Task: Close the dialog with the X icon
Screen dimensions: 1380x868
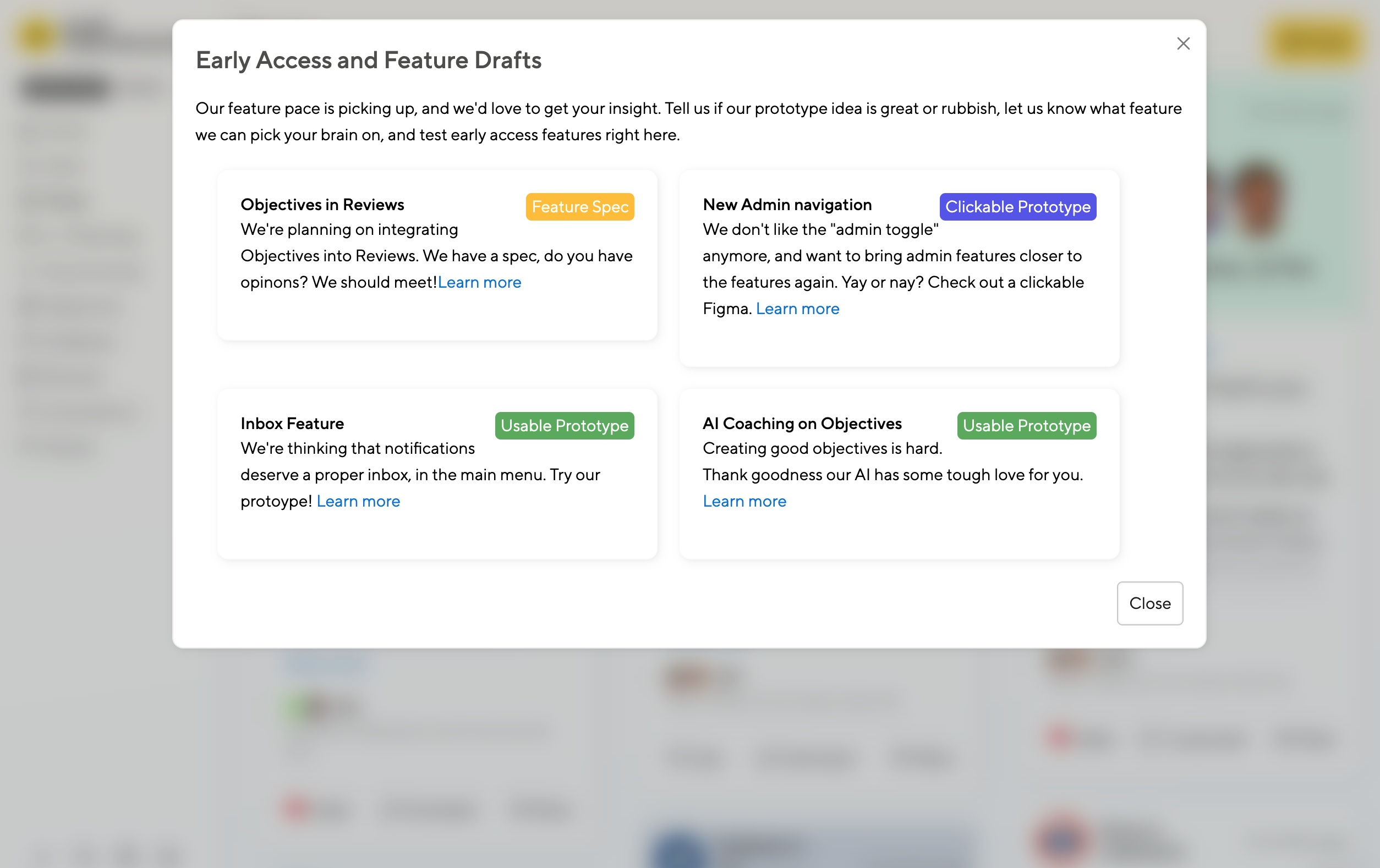Action: click(x=1183, y=43)
